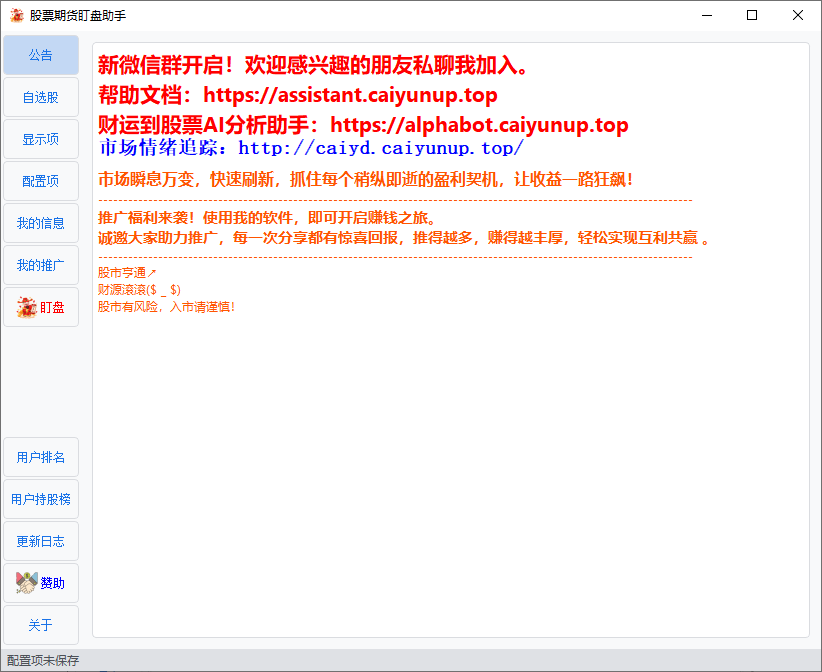Open 用户排名 user ranking

pos(41,457)
